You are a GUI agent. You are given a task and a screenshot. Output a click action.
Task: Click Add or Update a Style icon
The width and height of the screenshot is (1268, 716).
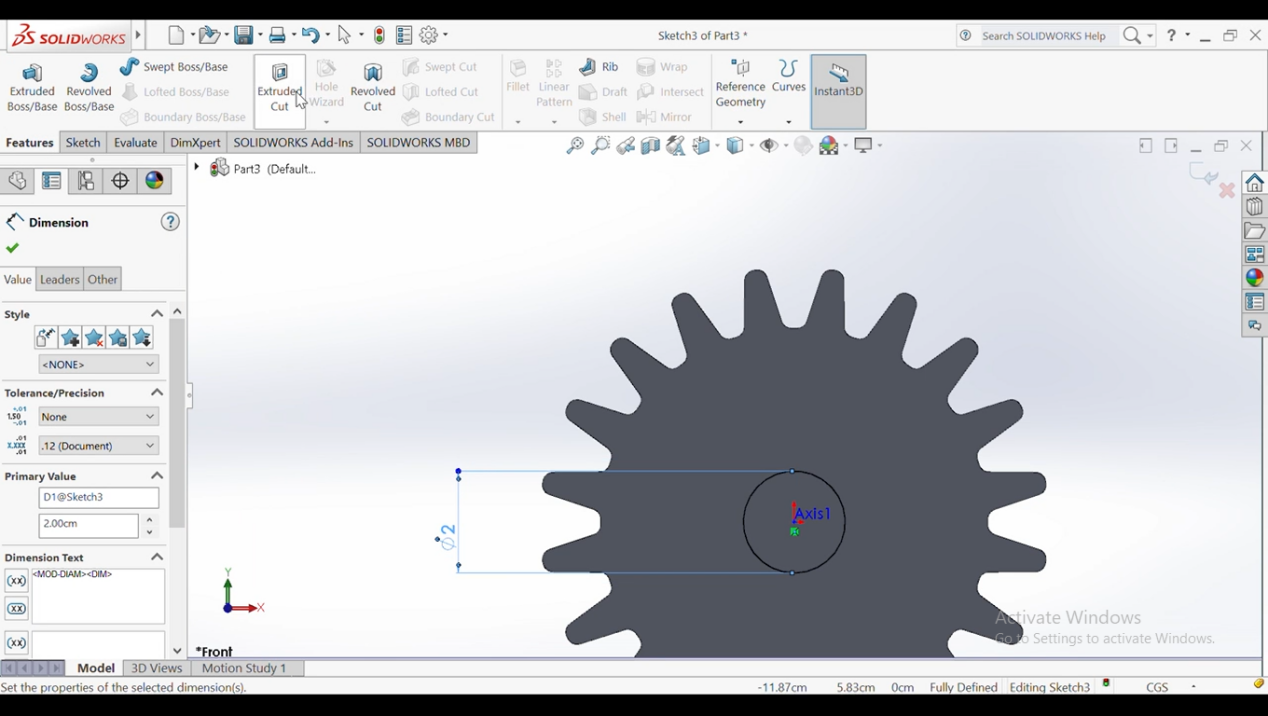(x=70, y=338)
